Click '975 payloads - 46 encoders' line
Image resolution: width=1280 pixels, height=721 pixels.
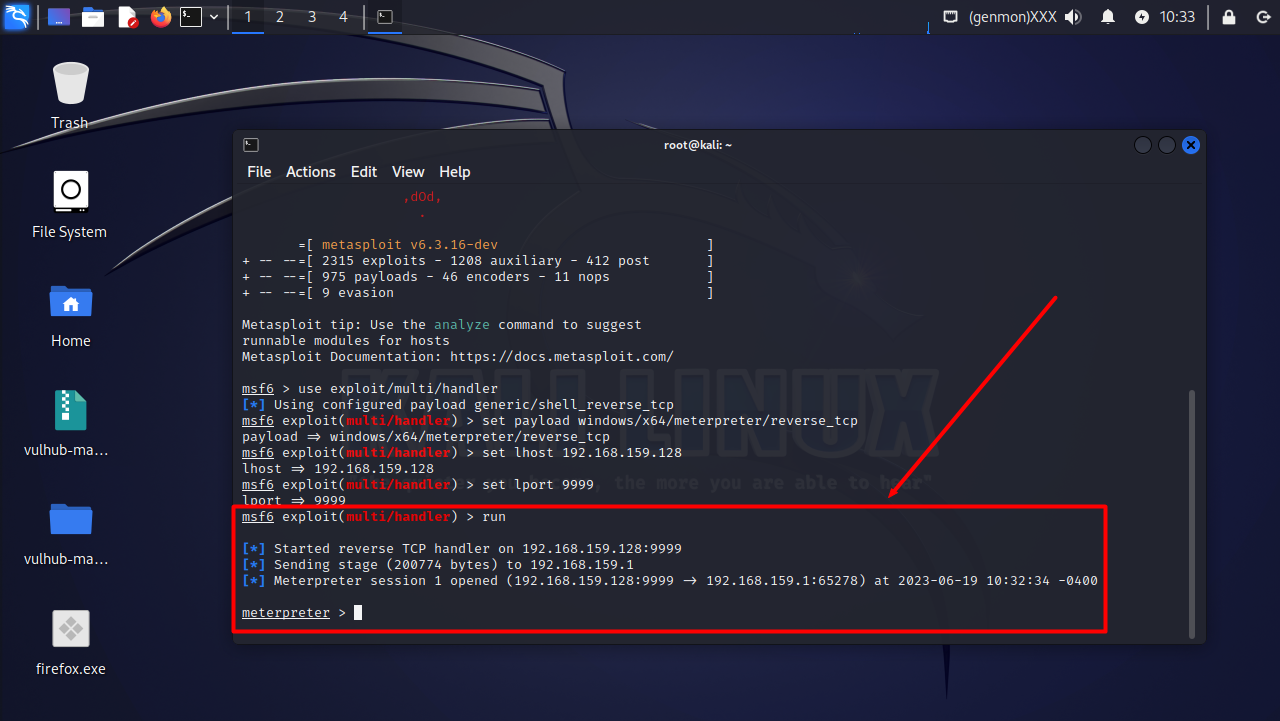466,277
